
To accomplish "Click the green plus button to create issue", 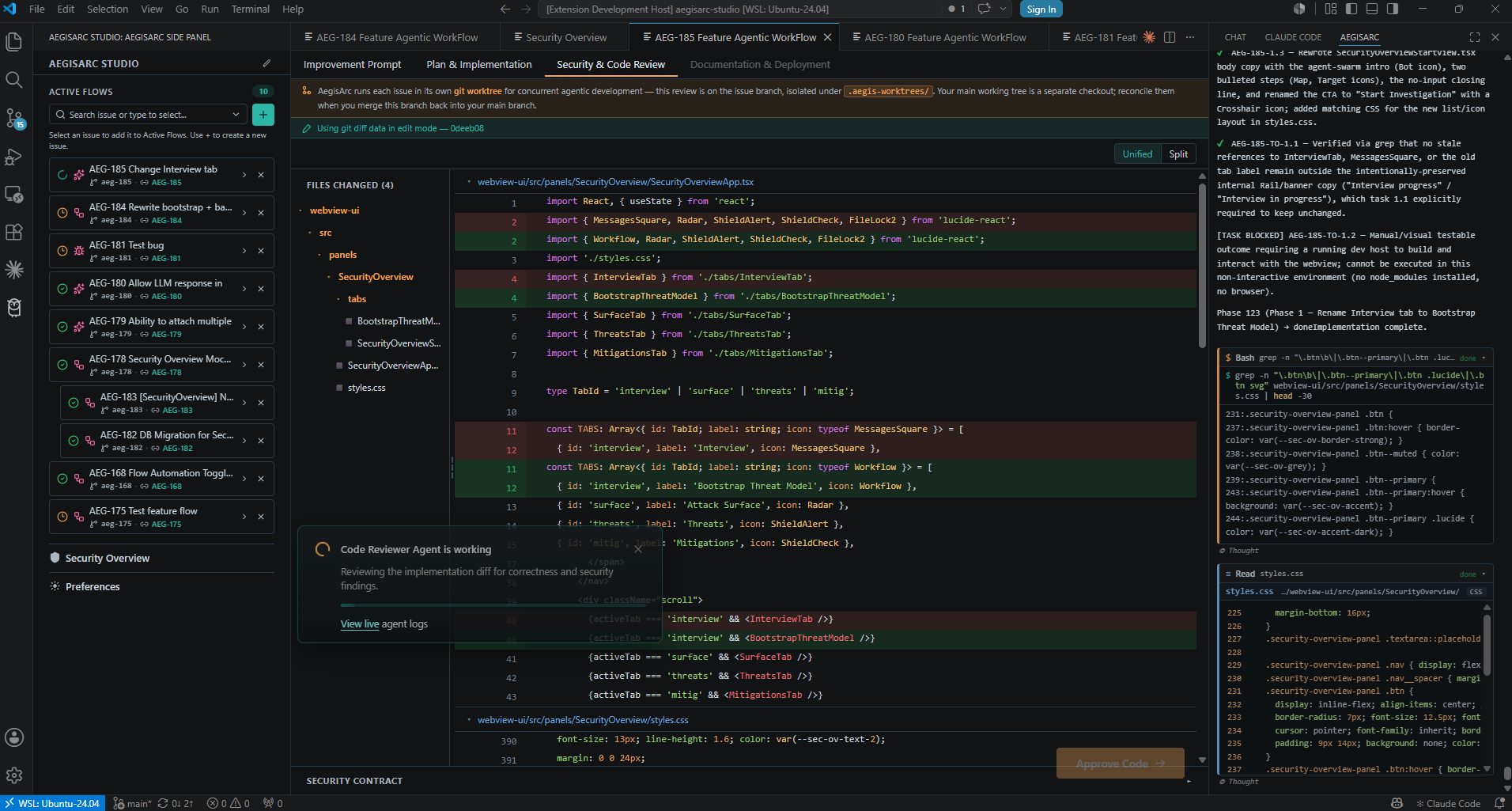I will (x=263, y=115).
